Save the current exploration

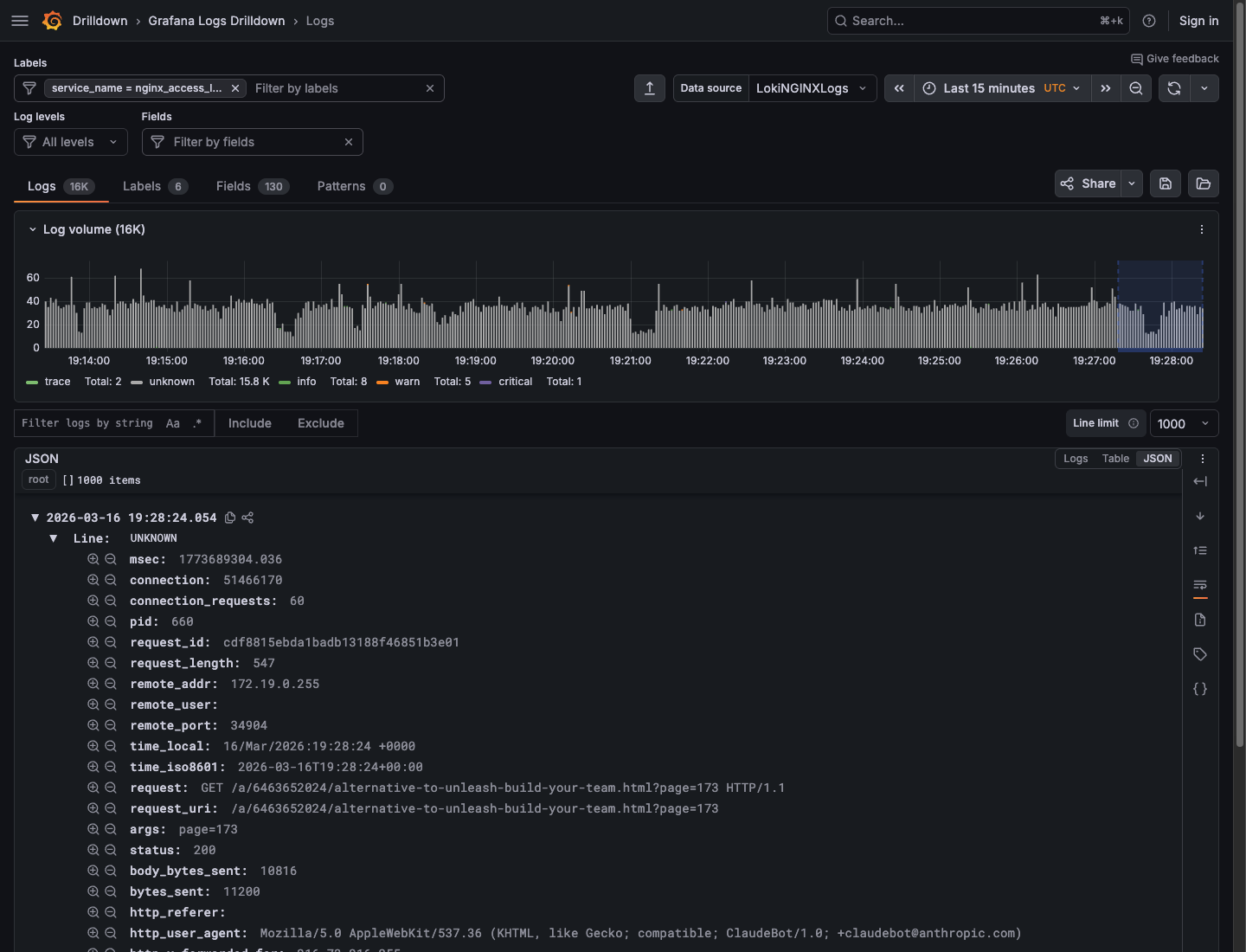(x=1165, y=183)
